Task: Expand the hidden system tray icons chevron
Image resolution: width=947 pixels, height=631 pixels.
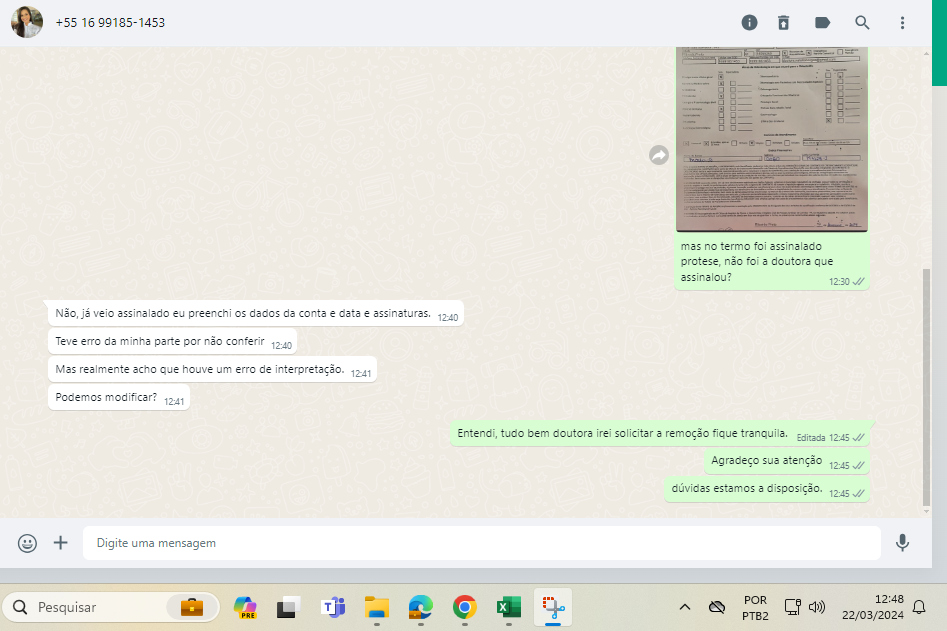Action: [685, 607]
